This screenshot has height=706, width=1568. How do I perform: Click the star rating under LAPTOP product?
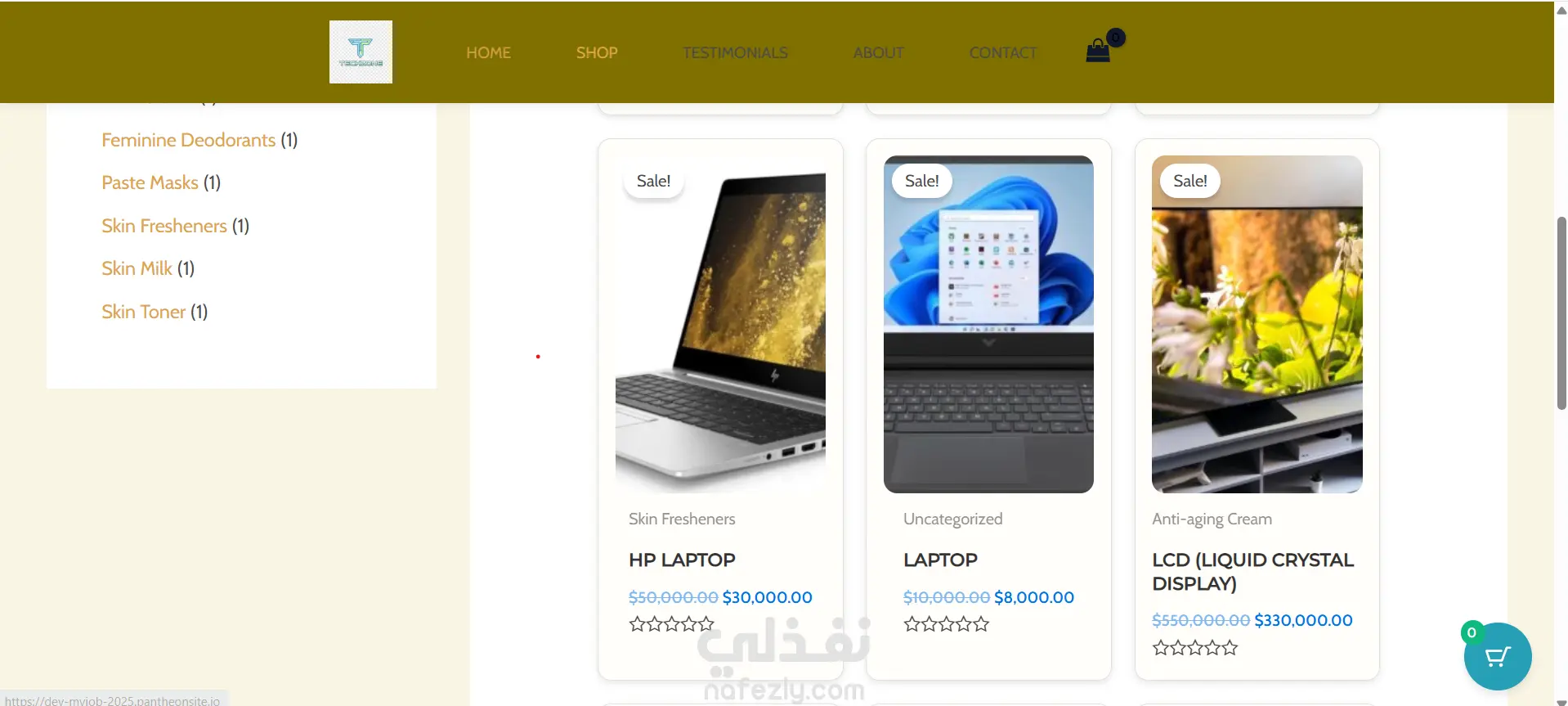click(947, 624)
